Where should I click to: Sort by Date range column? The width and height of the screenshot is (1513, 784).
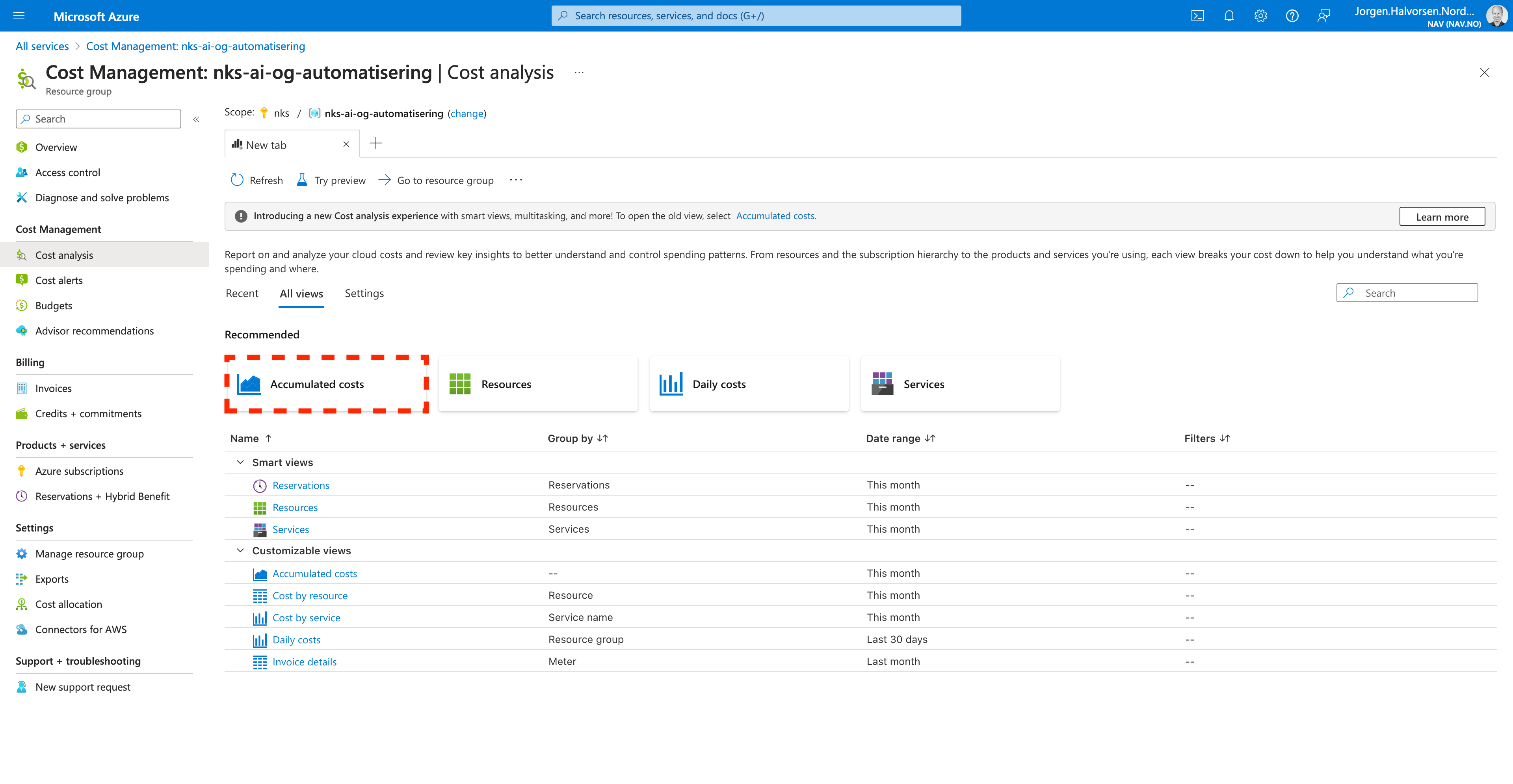coord(900,438)
